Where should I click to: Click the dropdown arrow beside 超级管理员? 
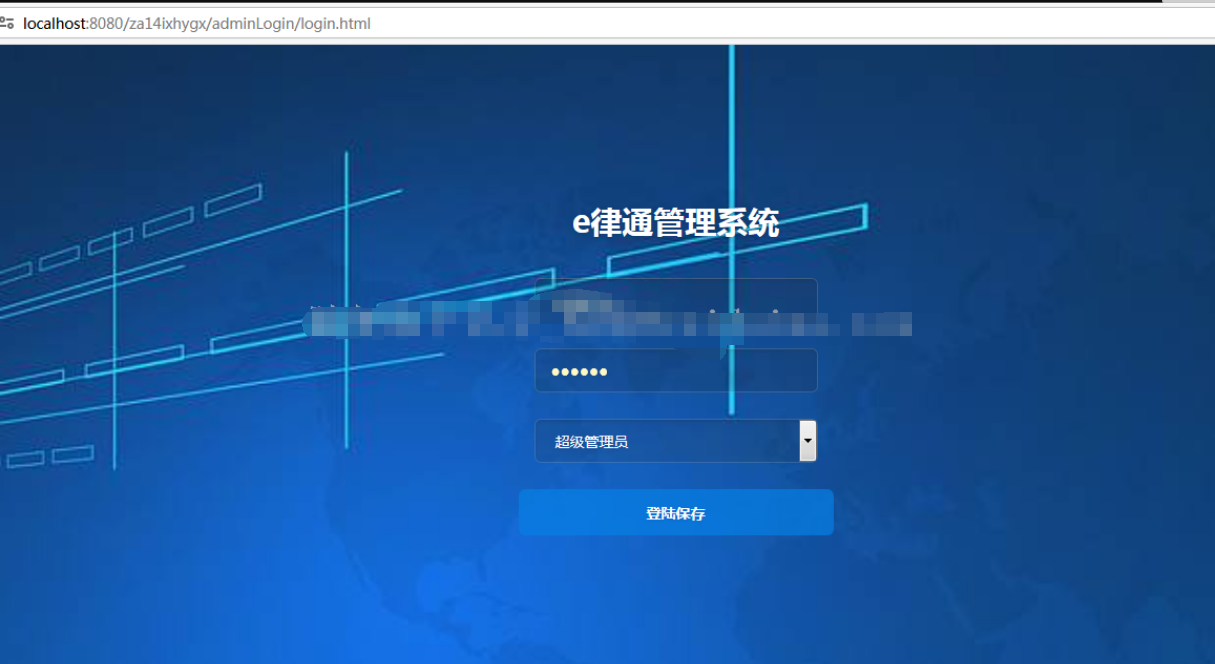[x=808, y=441]
